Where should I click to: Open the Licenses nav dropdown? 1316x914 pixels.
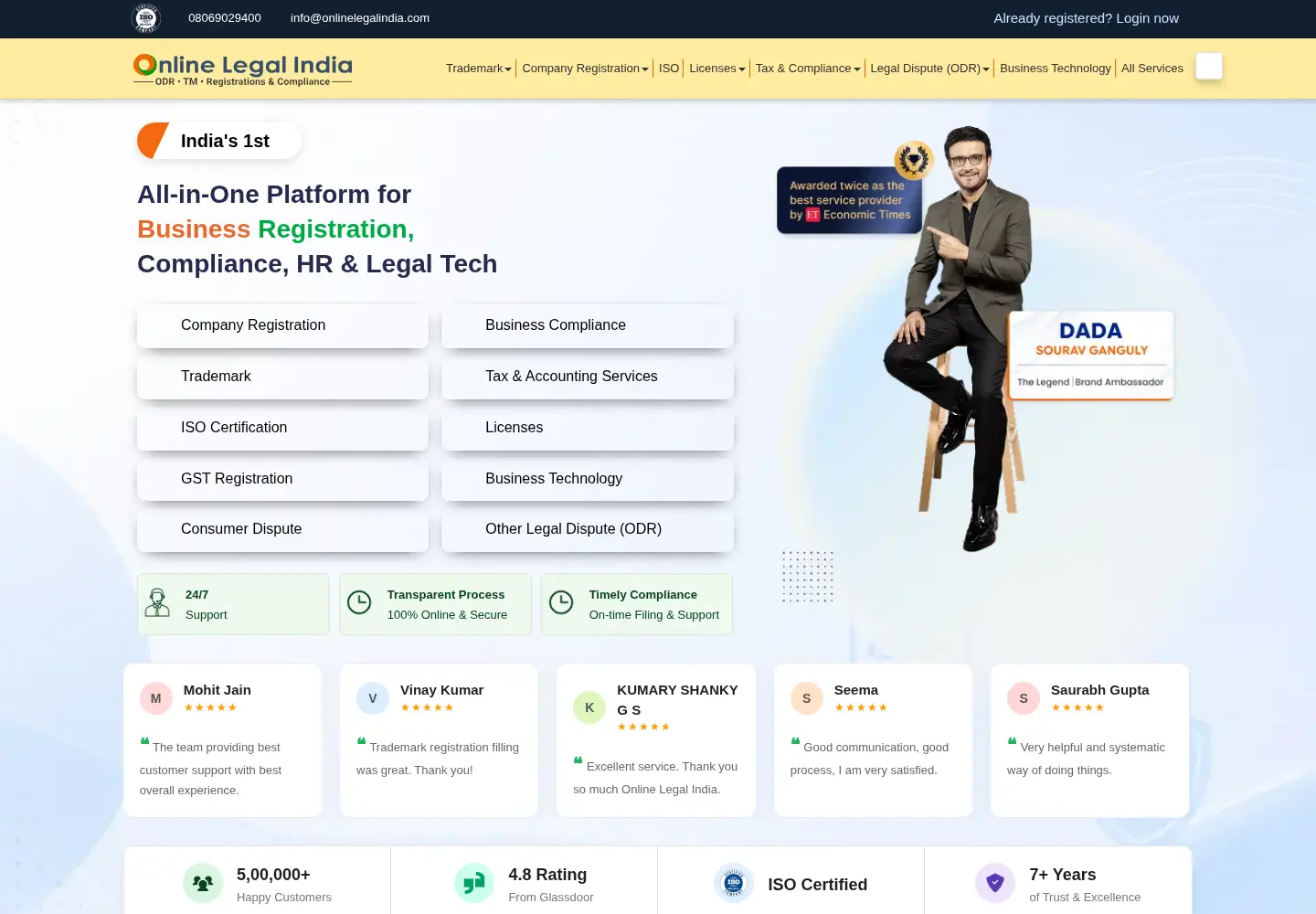point(717,69)
